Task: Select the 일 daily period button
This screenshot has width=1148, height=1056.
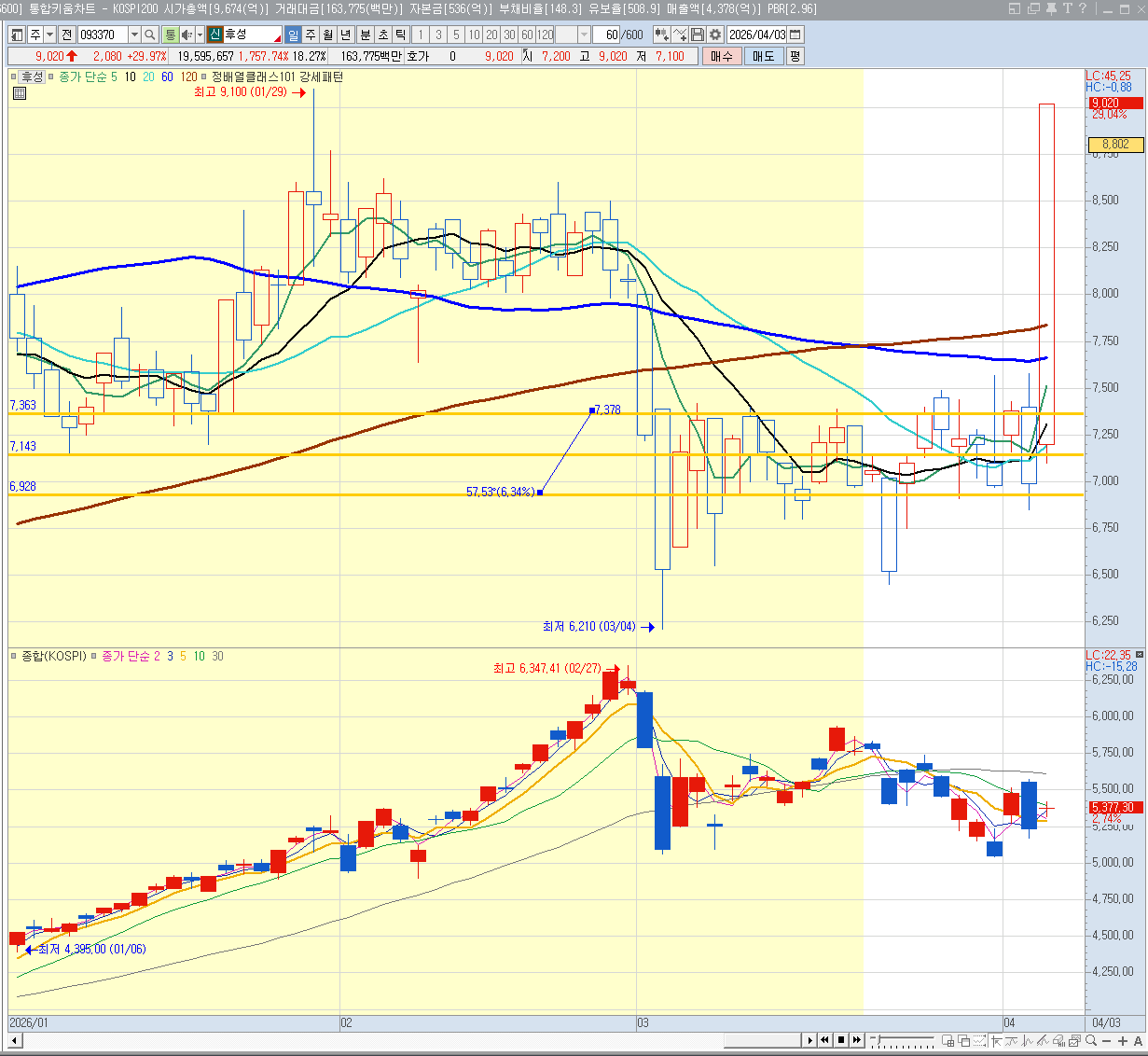Action: point(293,35)
